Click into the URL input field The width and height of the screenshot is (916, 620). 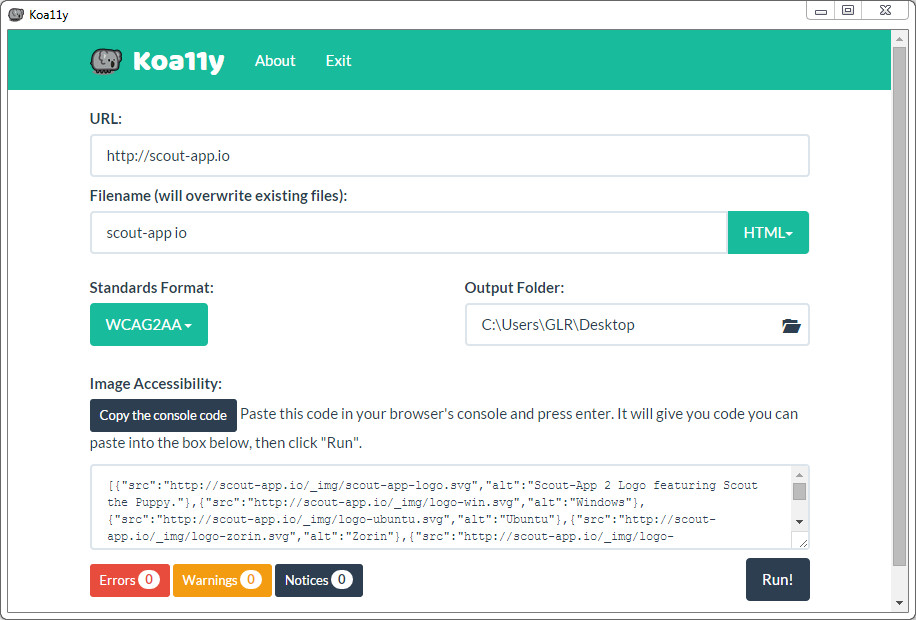[450, 155]
